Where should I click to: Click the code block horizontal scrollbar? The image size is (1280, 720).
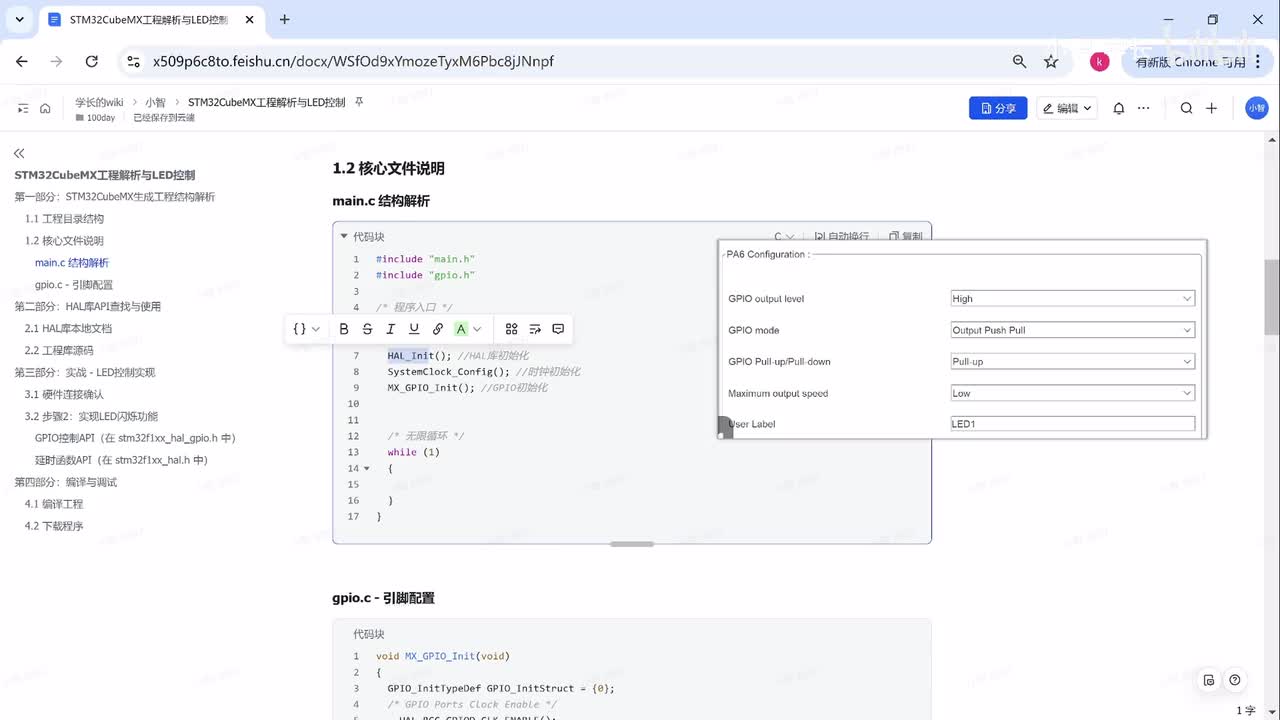tap(632, 544)
